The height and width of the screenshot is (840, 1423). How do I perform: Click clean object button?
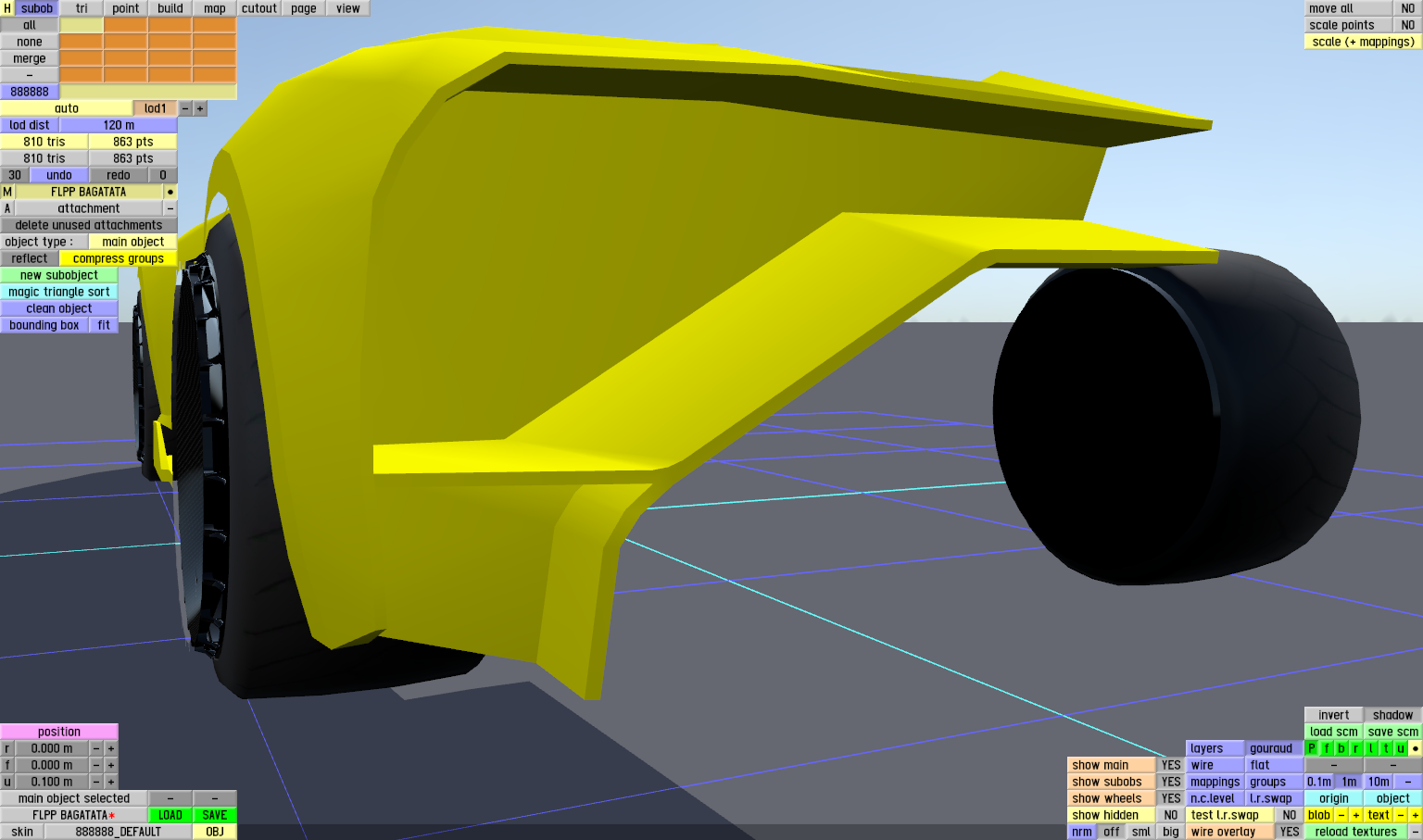pyautogui.click(x=59, y=308)
